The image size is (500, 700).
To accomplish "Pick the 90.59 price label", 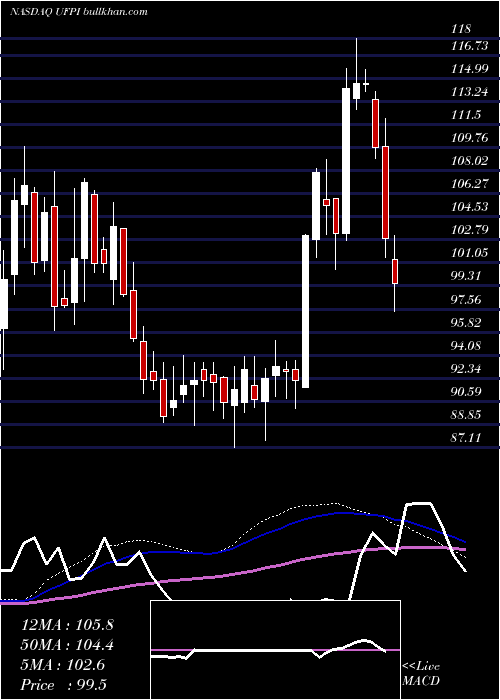I will coord(466,392).
